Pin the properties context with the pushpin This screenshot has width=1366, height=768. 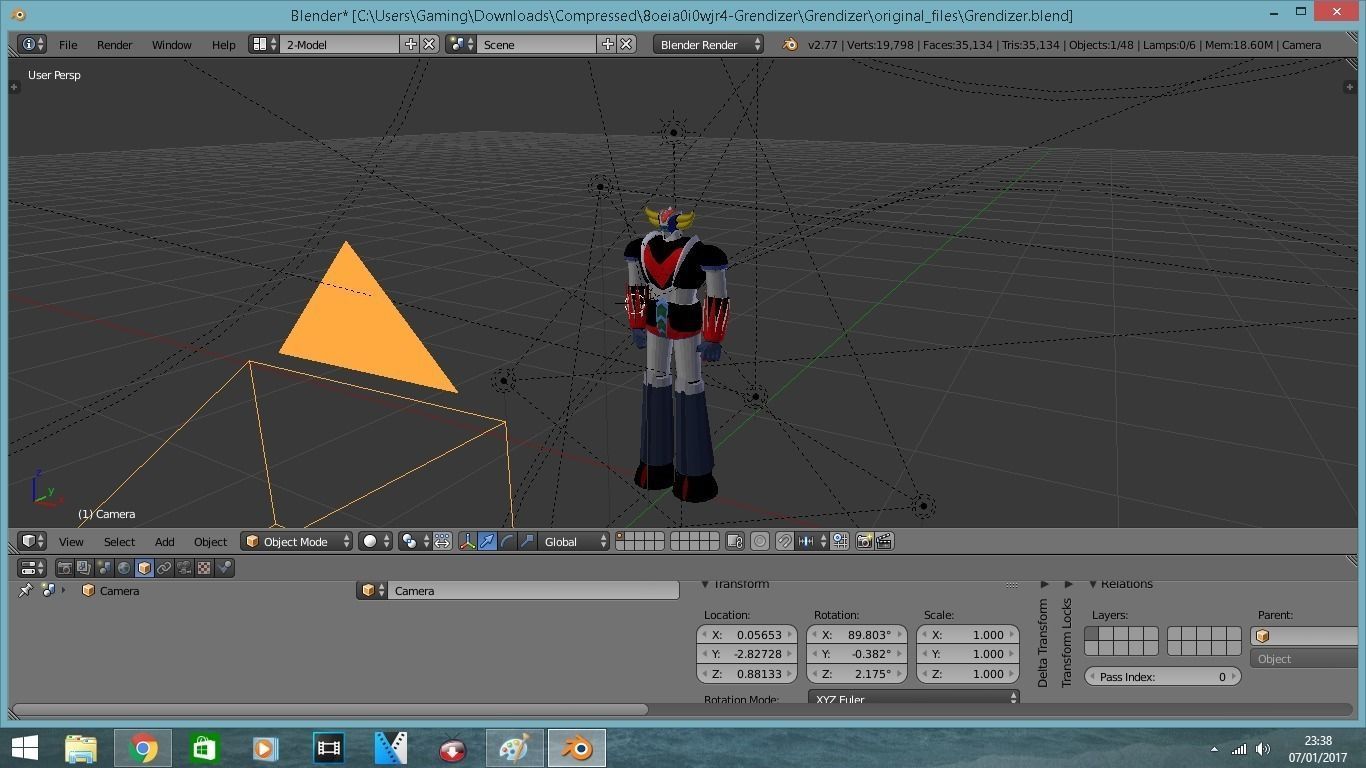pyautogui.click(x=25, y=591)
